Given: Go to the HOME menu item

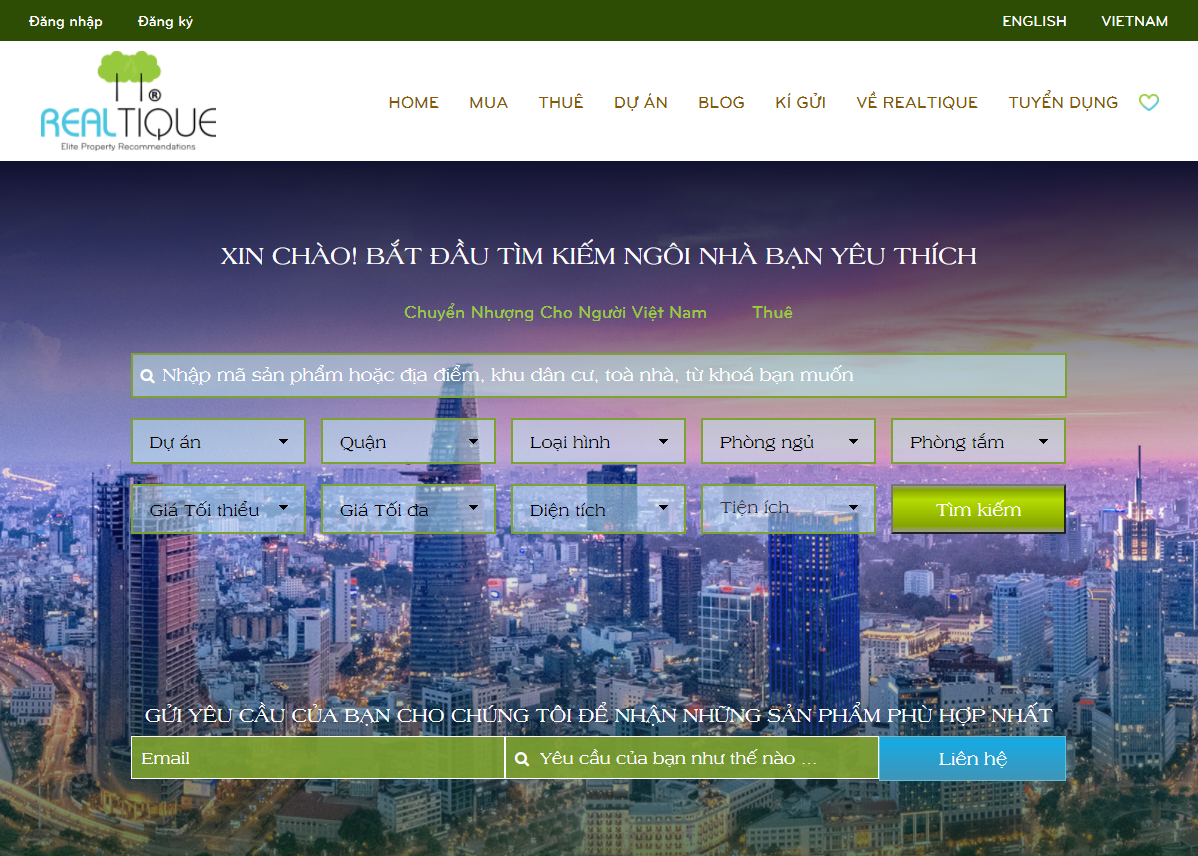Looking at the screenshot, I should tap(413, 102).
